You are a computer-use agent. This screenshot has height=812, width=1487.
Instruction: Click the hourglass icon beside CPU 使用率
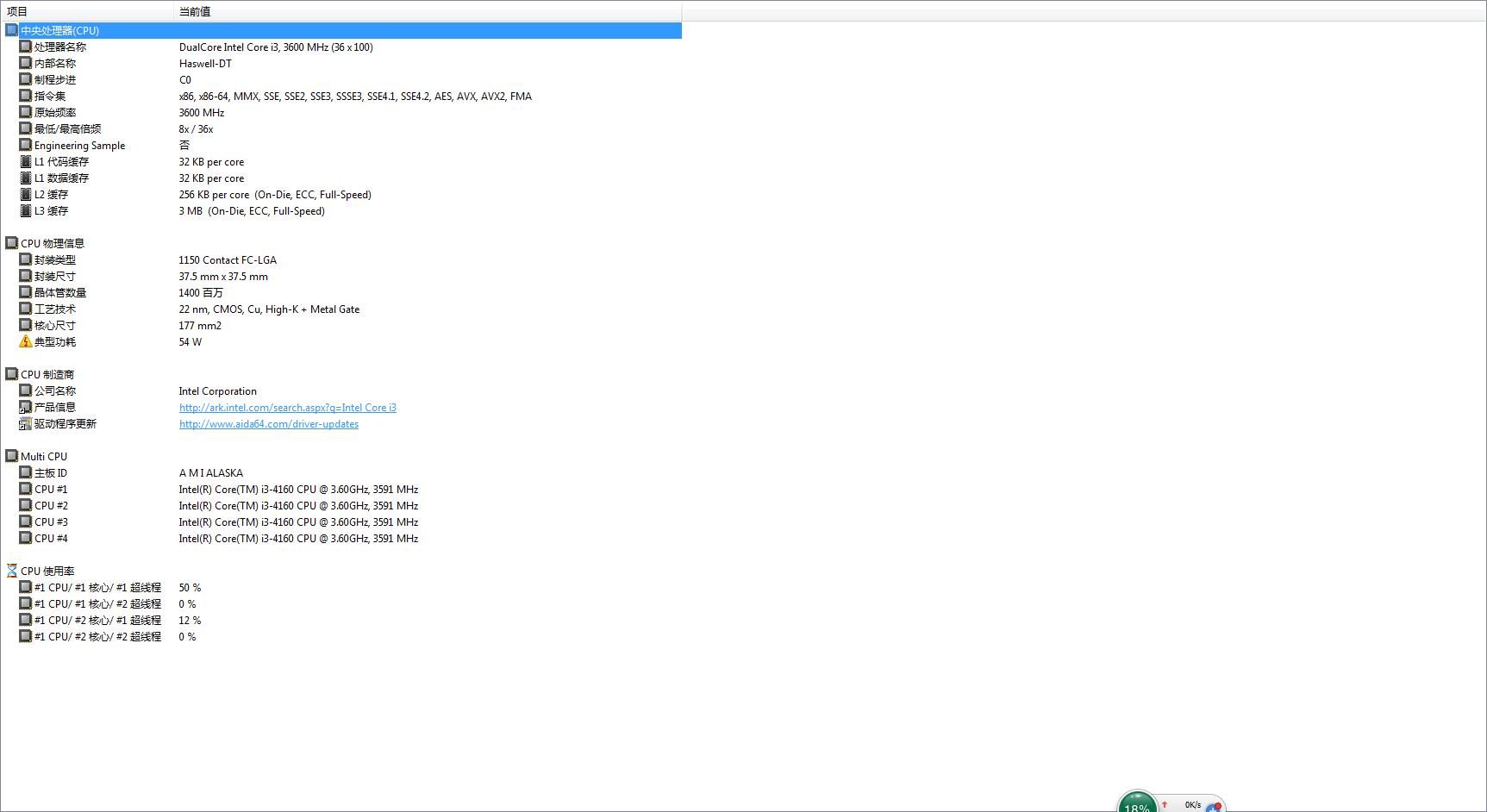tap(12, 571)
